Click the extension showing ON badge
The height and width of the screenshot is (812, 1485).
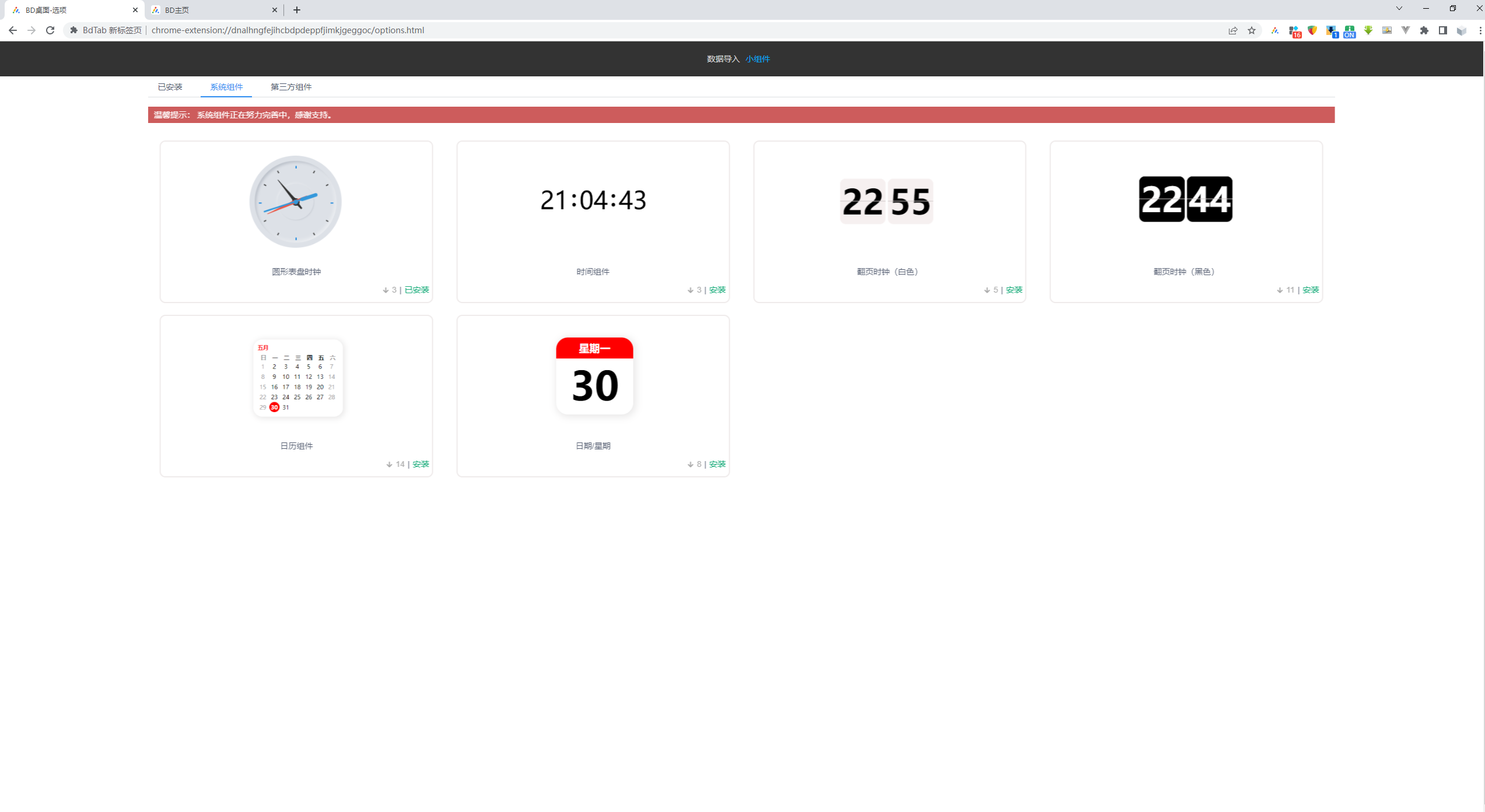1350,31
